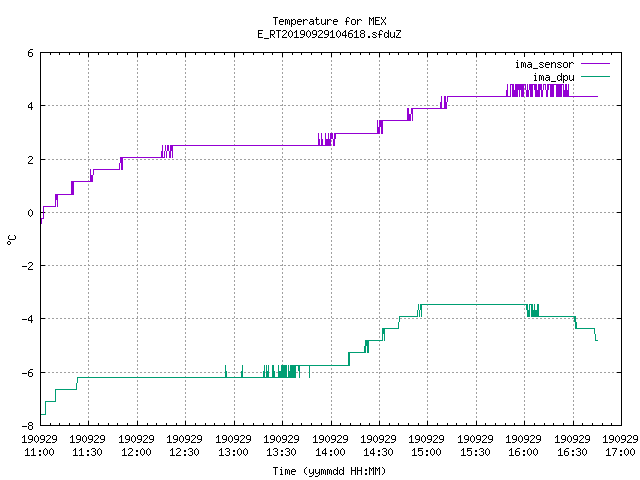
Task: Click the green ima_dpu legend line sample
Action: click(x=595, y=76)
